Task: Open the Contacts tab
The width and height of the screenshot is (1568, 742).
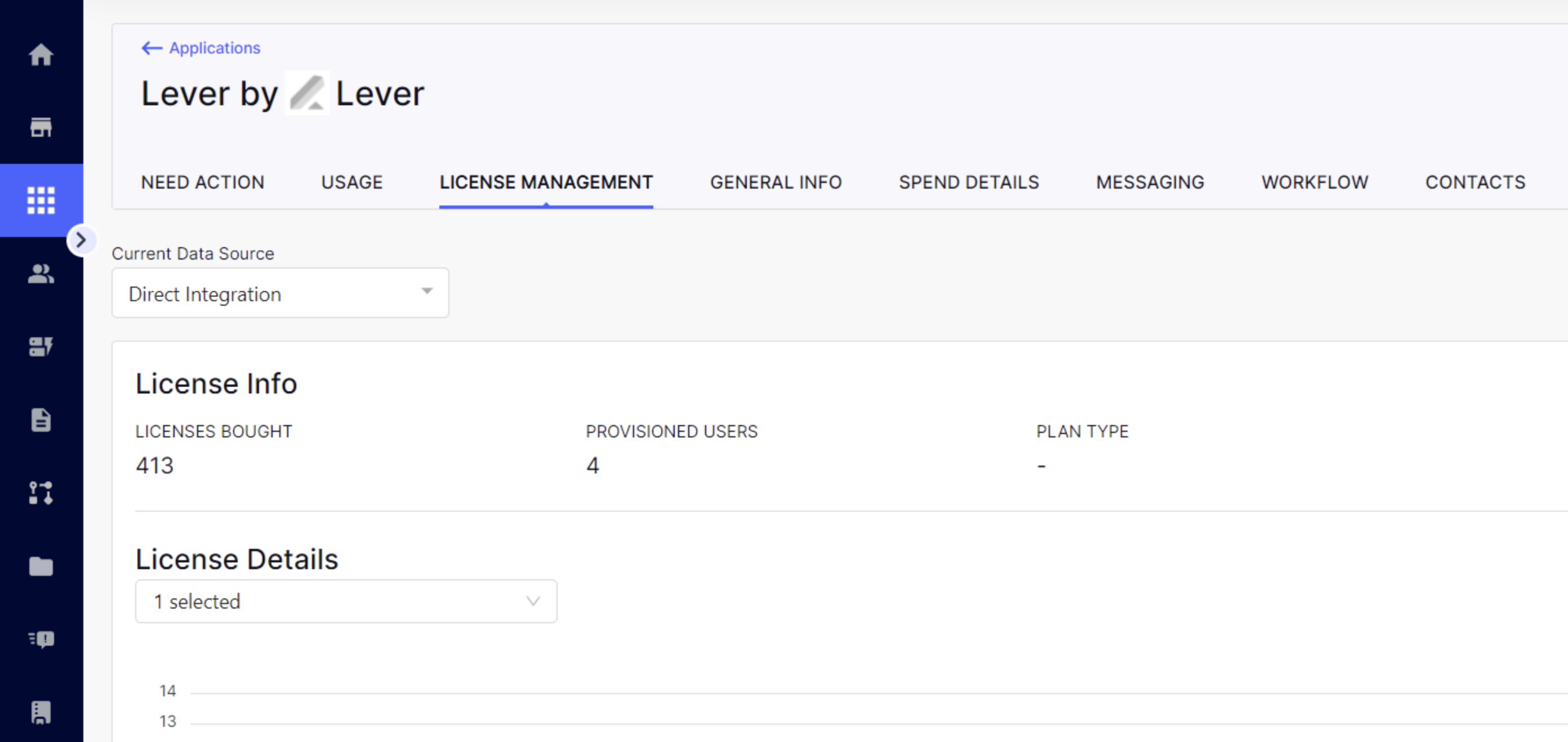Action: [1476, 182]
